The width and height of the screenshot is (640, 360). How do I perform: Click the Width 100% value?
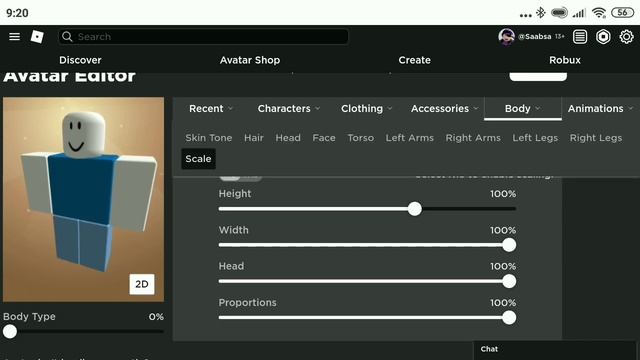503,230
